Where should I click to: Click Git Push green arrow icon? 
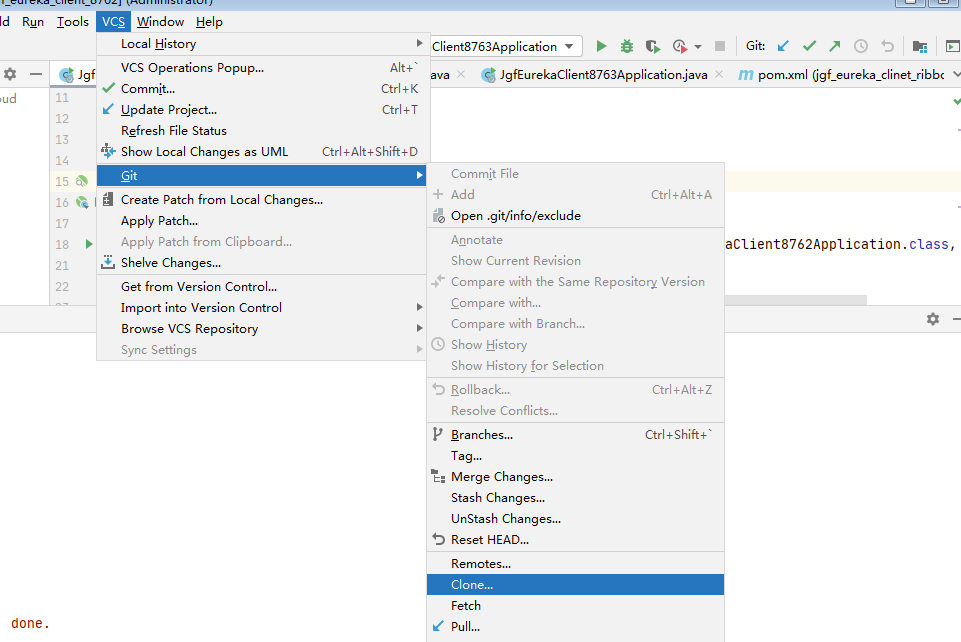[835, 46]
